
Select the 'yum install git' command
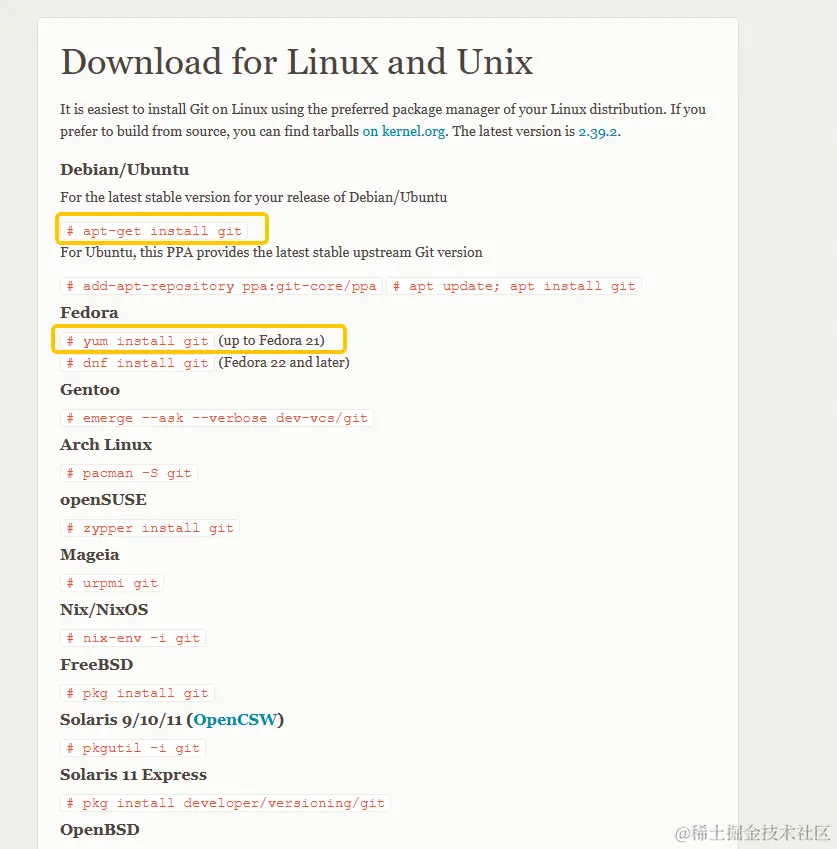138,341
